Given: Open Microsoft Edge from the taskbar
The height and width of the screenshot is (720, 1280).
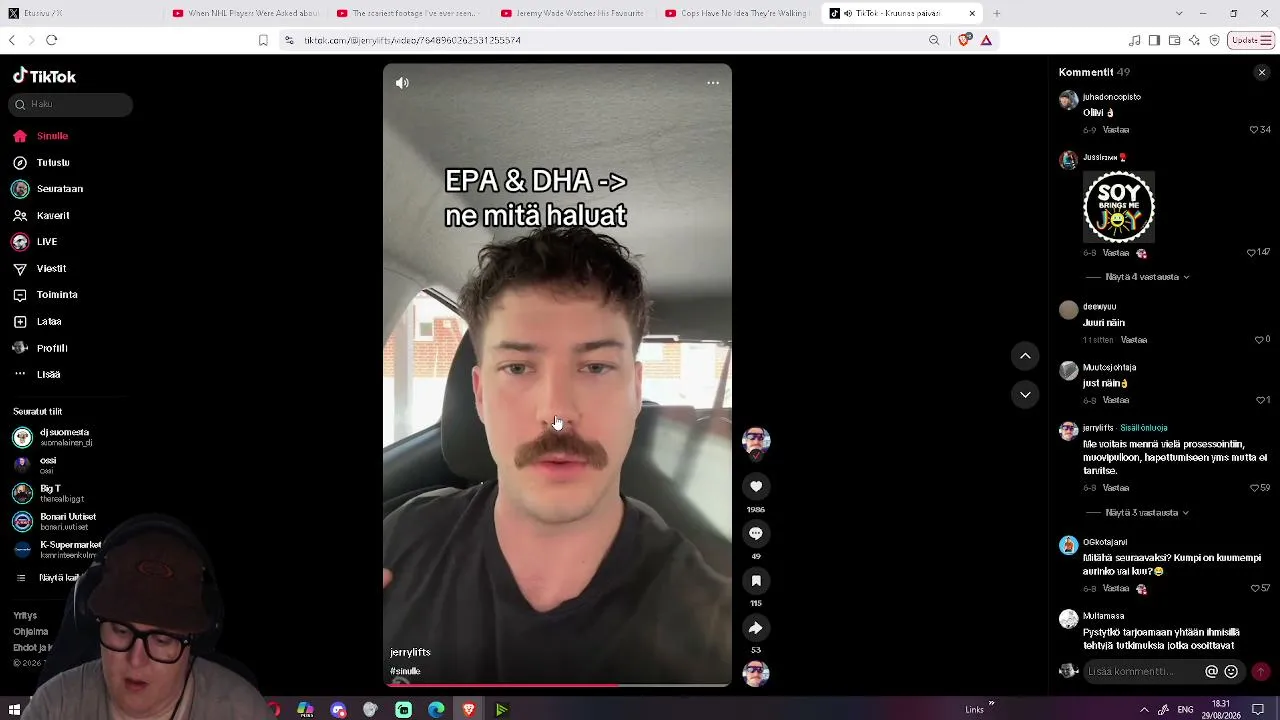Looking at the screenshot, I should tap(436, 710).
